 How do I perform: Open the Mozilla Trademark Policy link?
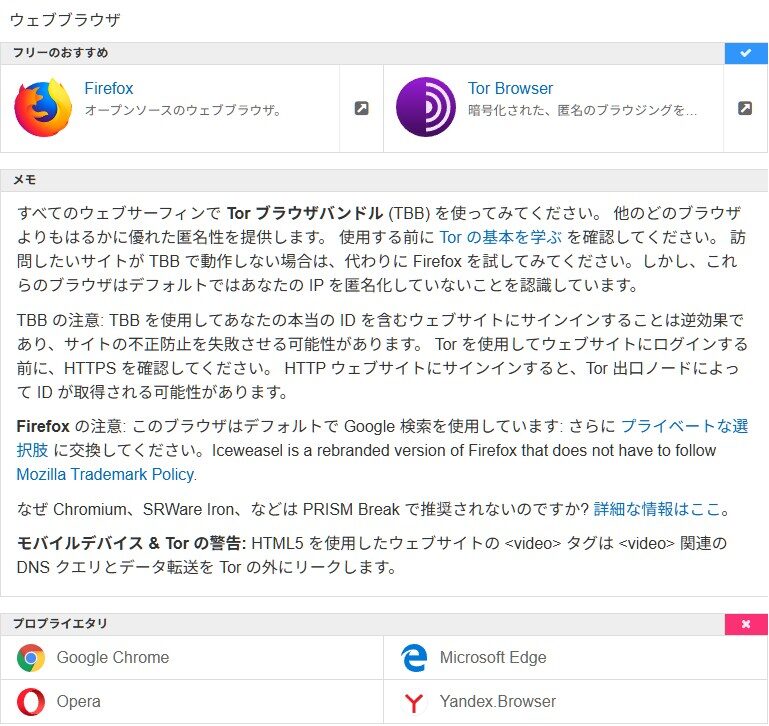[x=106, y=474]
